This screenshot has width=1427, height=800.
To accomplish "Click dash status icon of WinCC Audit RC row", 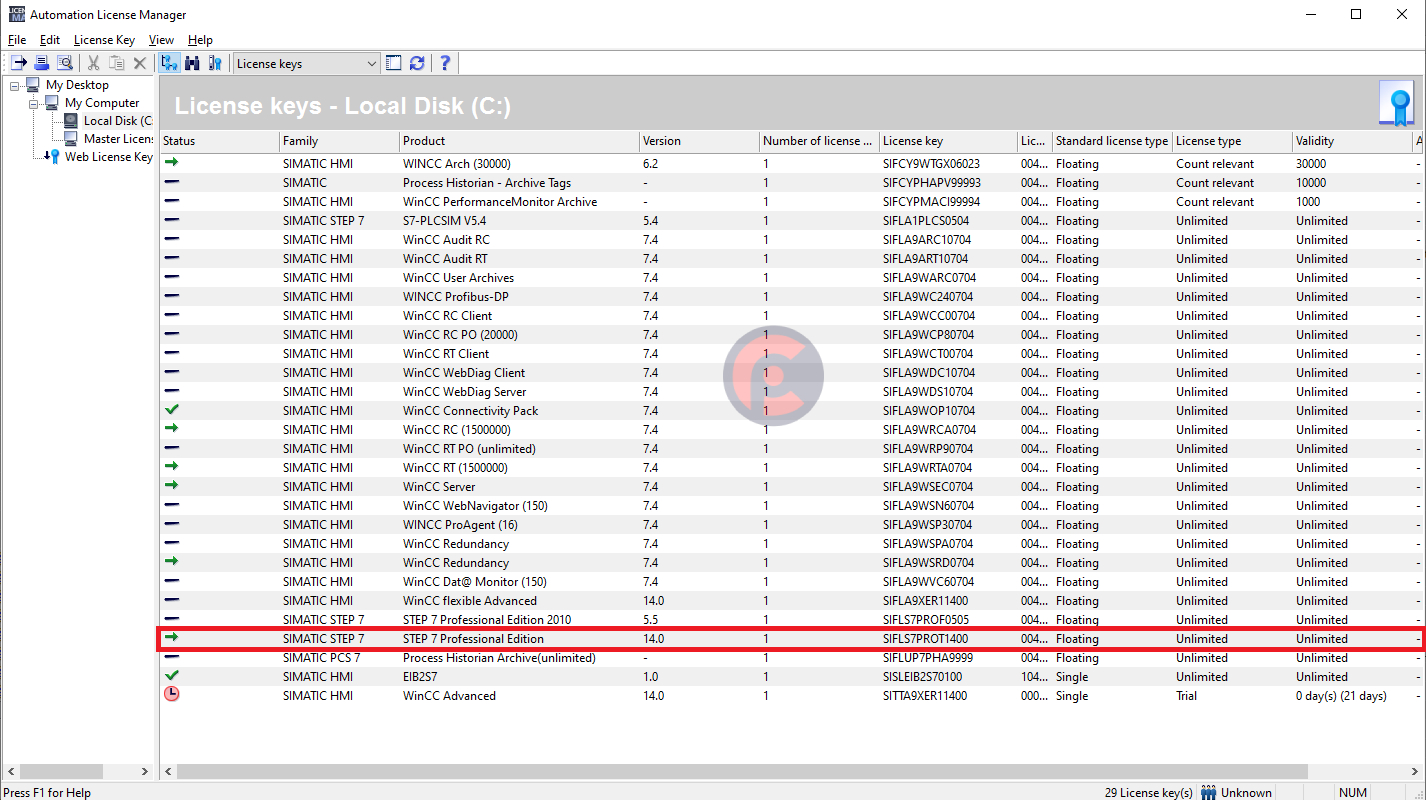I will point(171,239).
